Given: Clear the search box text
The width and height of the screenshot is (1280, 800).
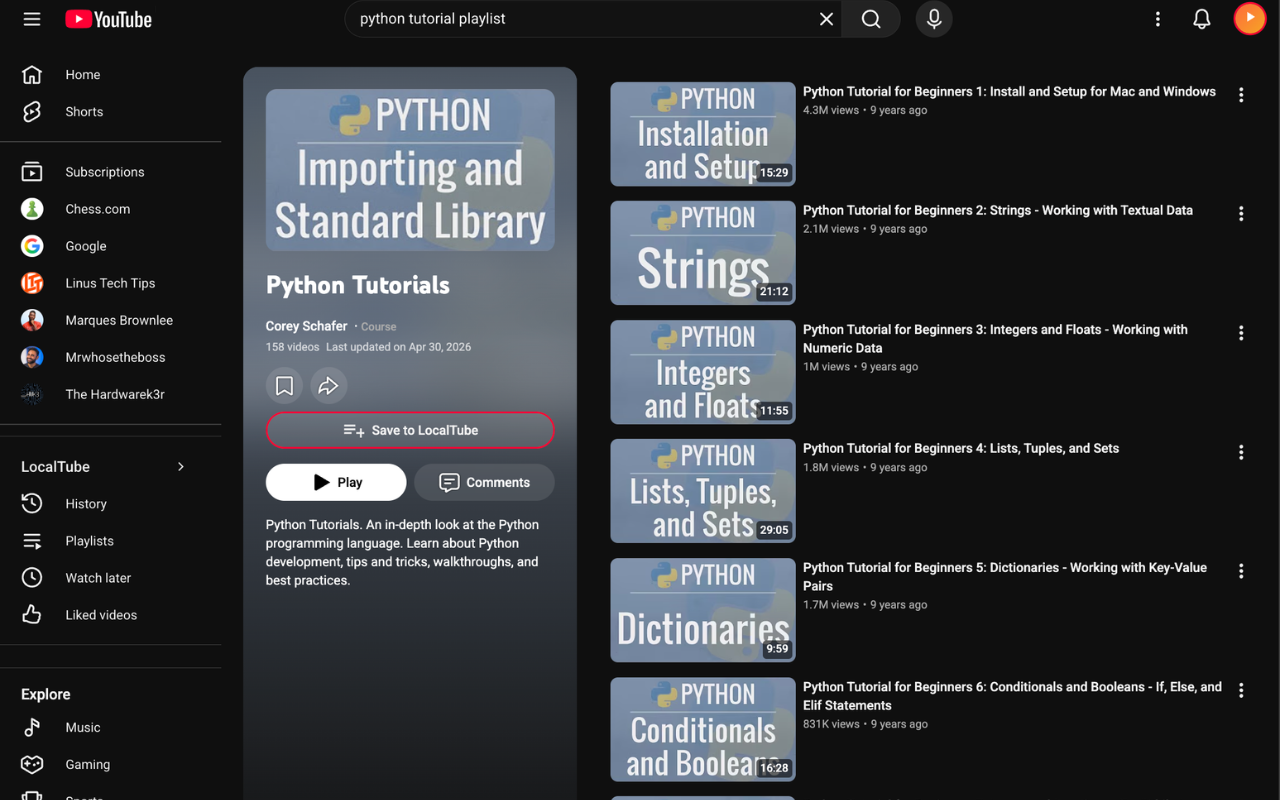Looking at the screenshot, I should pos(826,19).
